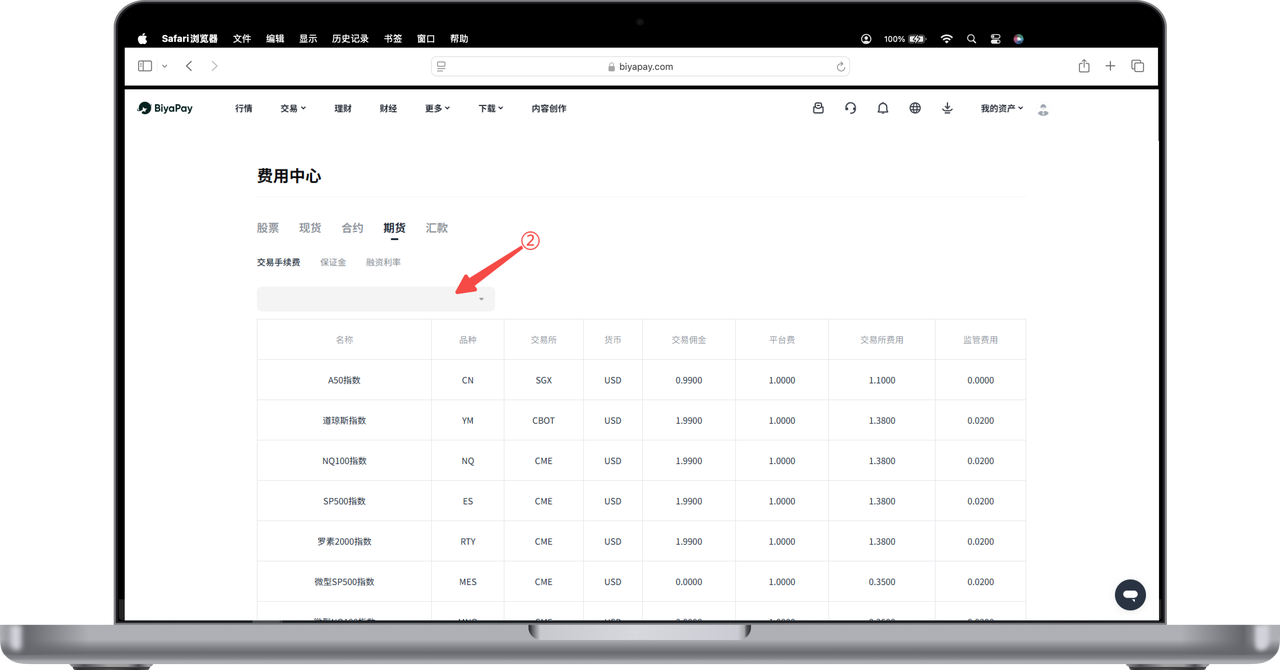
Task: Open the customer support headset icon
Action: pyautogui.click(x=850, y=108)
